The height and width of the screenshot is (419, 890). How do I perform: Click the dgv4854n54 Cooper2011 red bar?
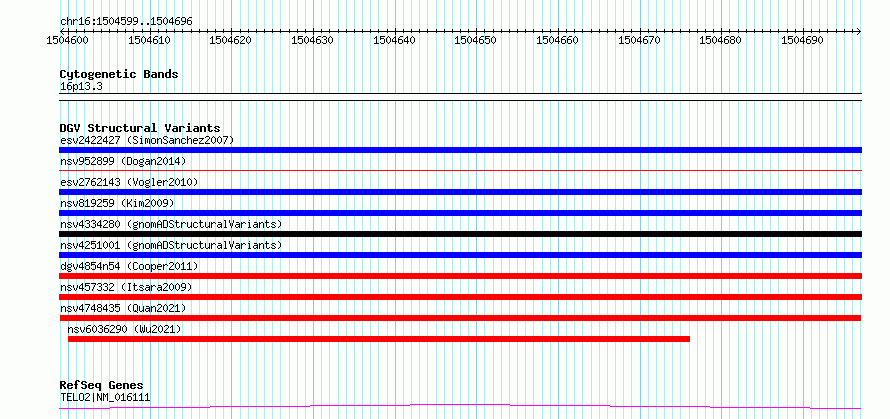point(460,276)
